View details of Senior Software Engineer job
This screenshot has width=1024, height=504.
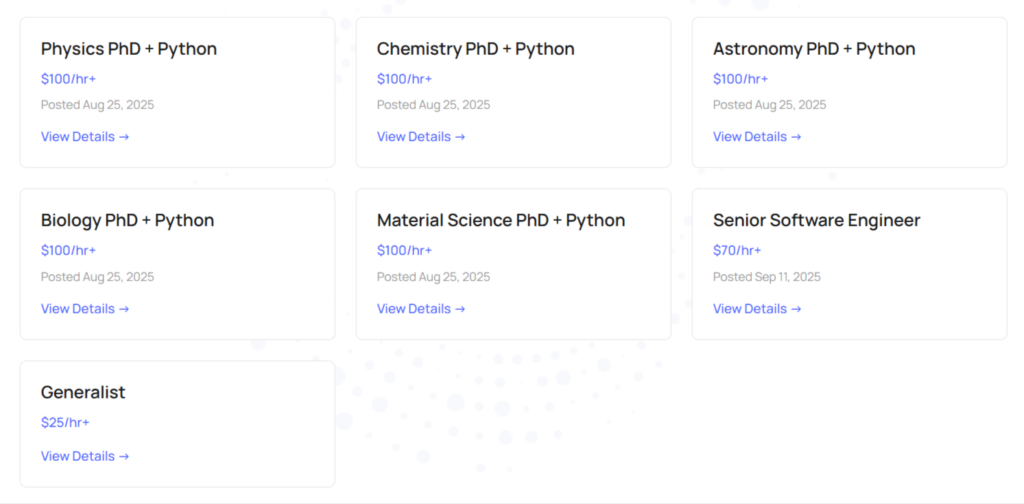pos(757,309)
